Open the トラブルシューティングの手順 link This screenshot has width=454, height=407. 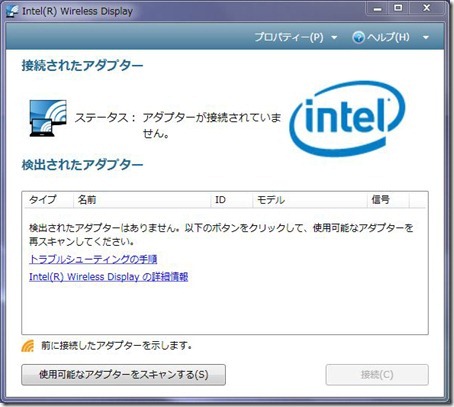pos(93,259)
